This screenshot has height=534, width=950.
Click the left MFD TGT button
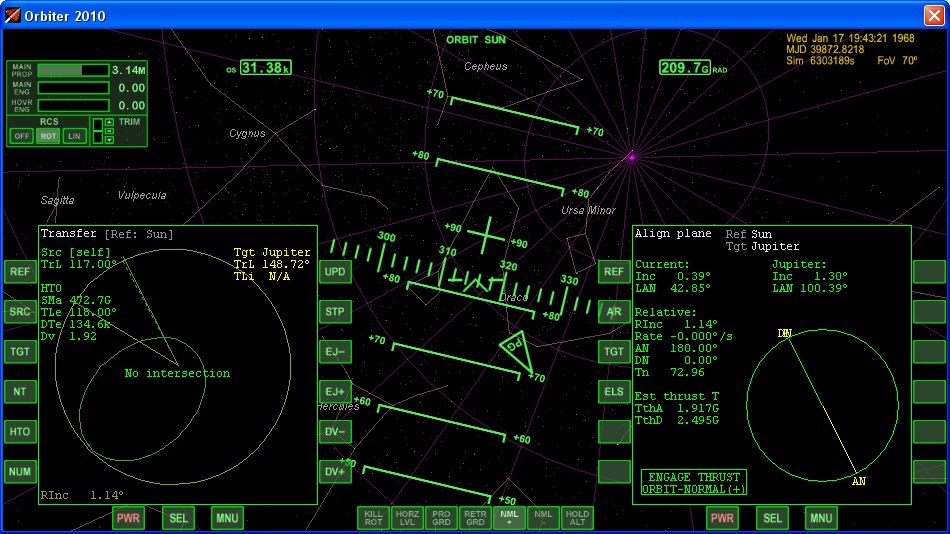(x=19, y=352)
